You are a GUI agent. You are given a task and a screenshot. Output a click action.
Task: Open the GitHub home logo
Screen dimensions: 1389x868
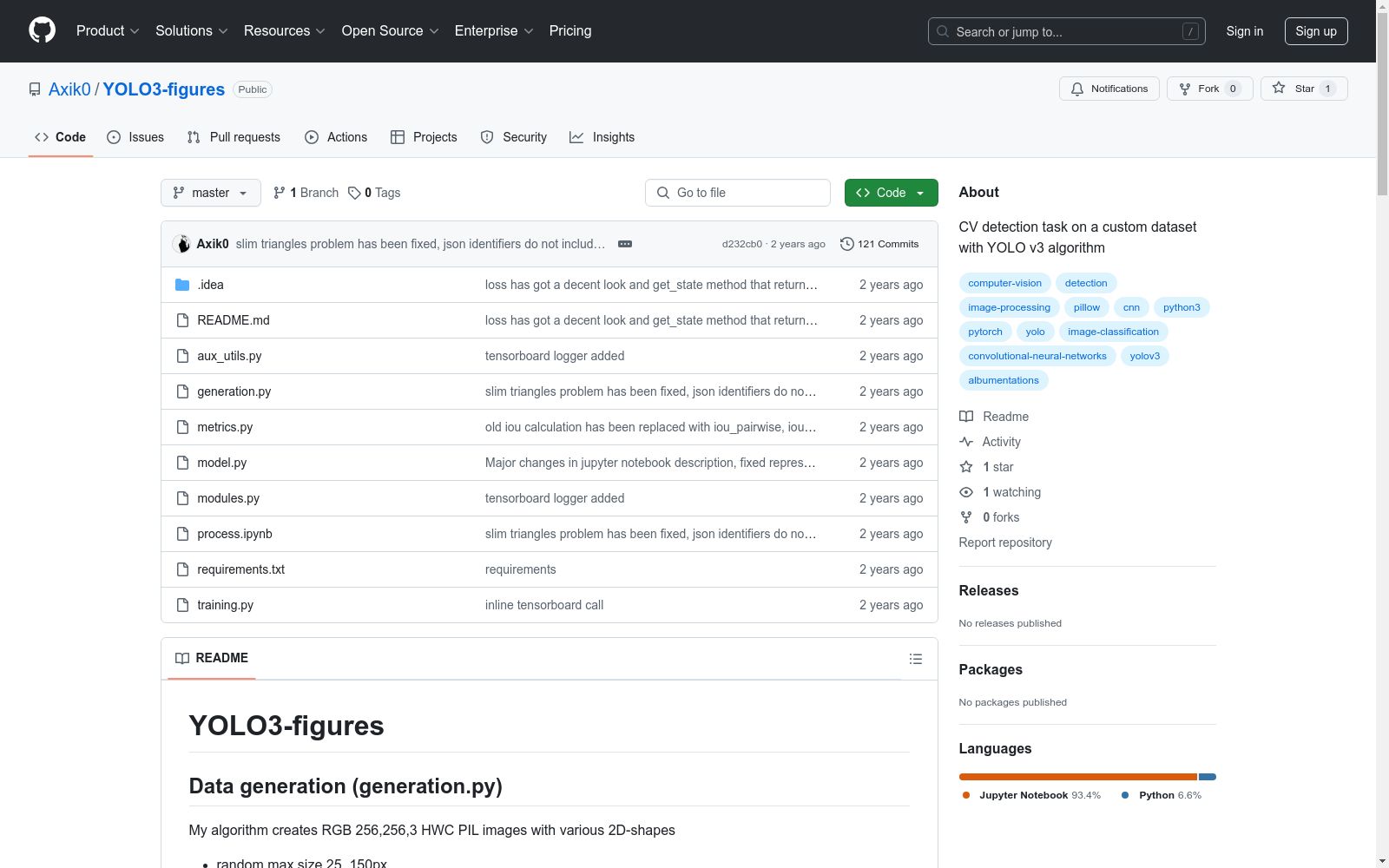click(x=42, y=30)
